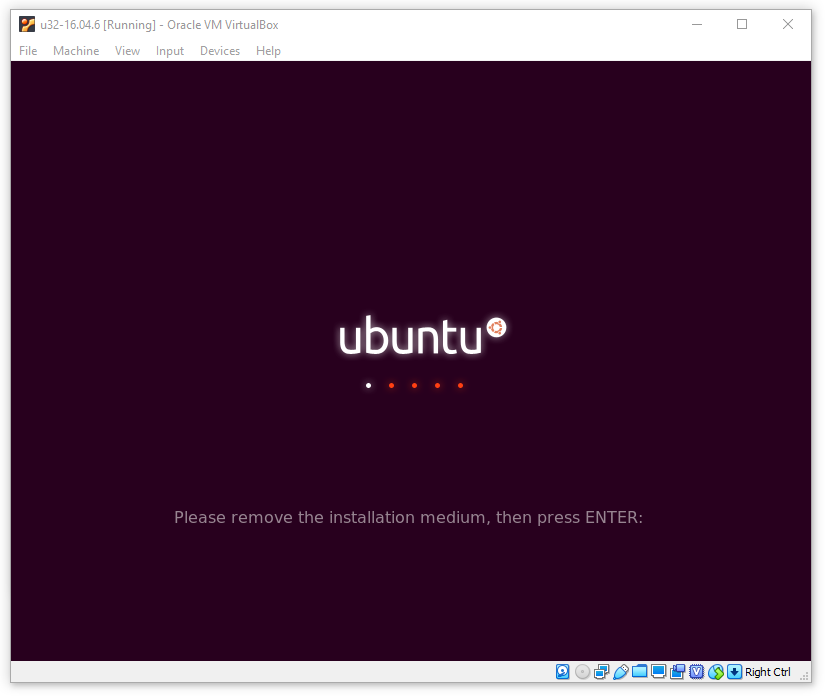Click the display settings monitor icon
Viewport: 830px width, 700px height.
click(x=658, y=672)
